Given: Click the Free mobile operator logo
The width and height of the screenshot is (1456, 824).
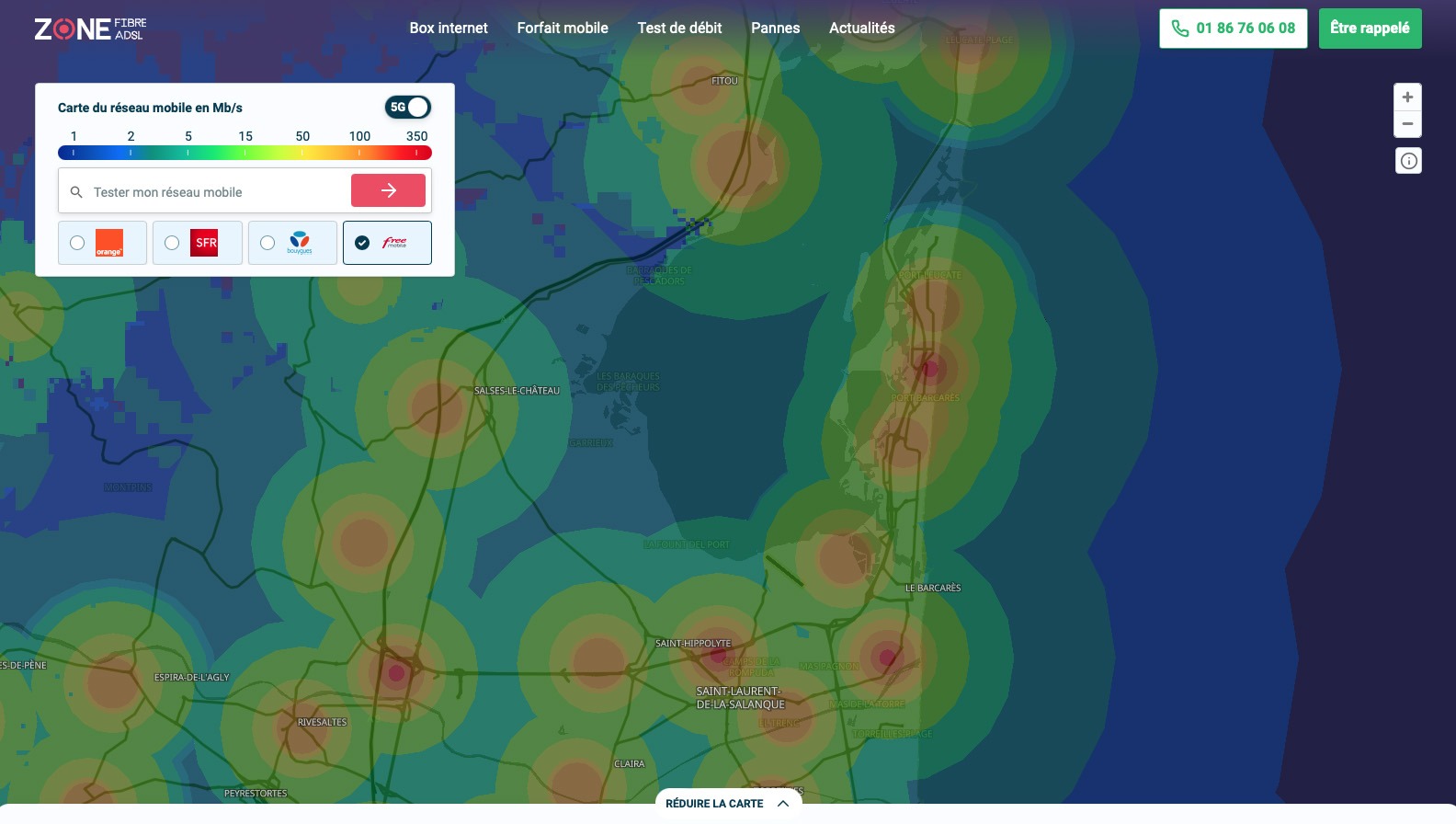Looking at the screenshot, I should click(x=394, y=243).
